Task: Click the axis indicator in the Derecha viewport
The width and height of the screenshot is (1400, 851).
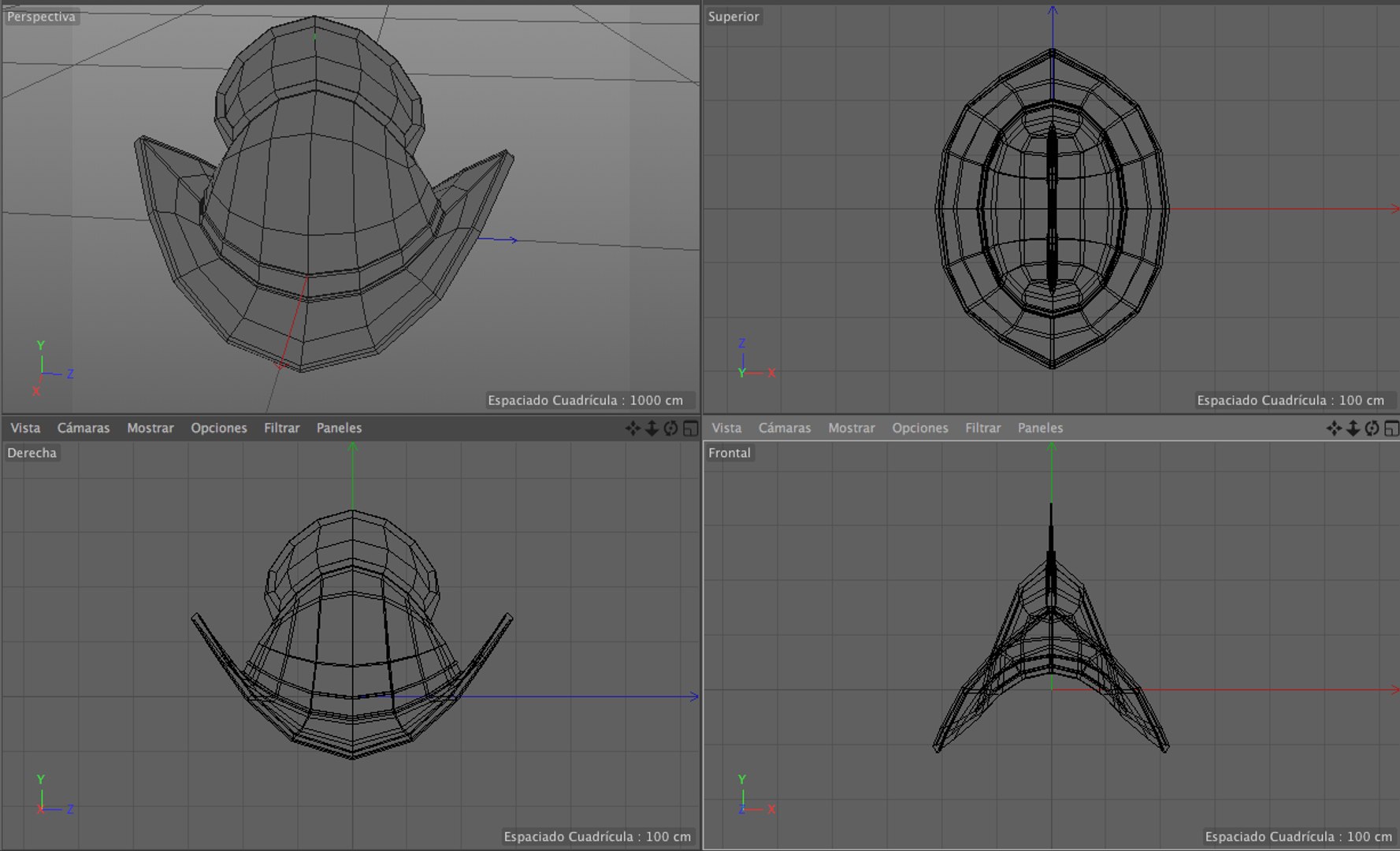Action: point(54,795)
